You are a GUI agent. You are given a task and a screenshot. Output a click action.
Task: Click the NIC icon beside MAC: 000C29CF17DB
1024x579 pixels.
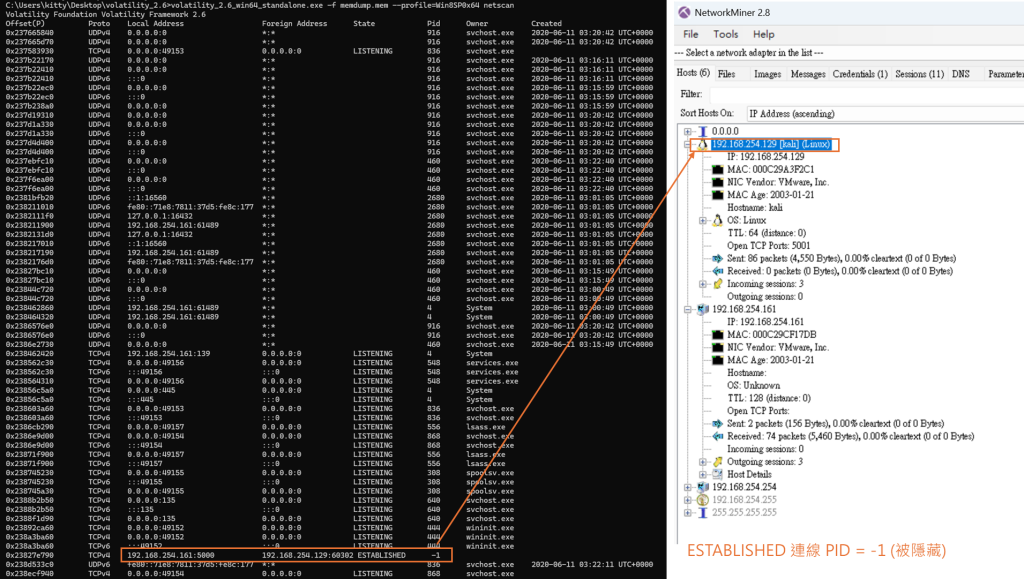[718, 335]
